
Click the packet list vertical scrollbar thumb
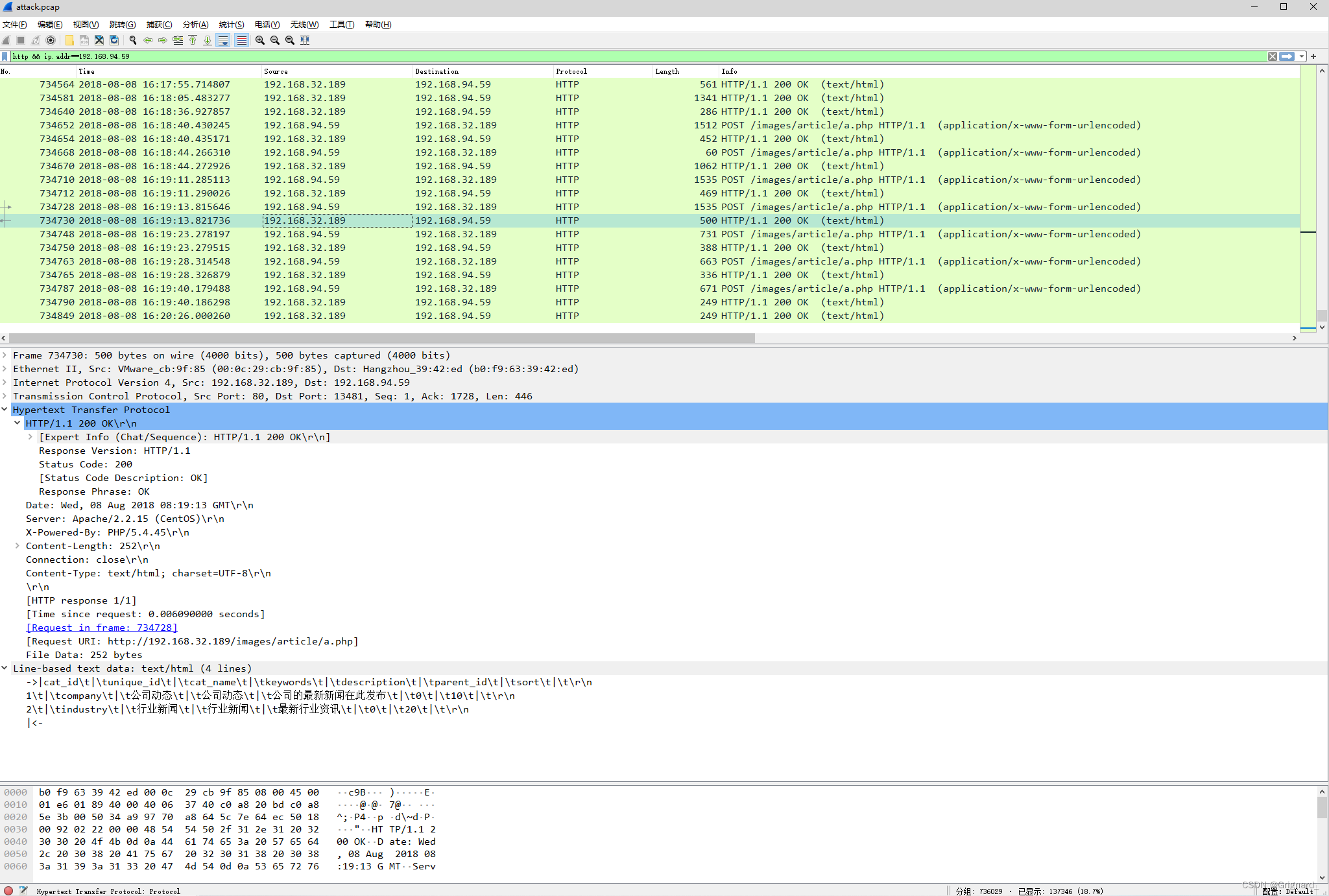[x=1322, y=316]
